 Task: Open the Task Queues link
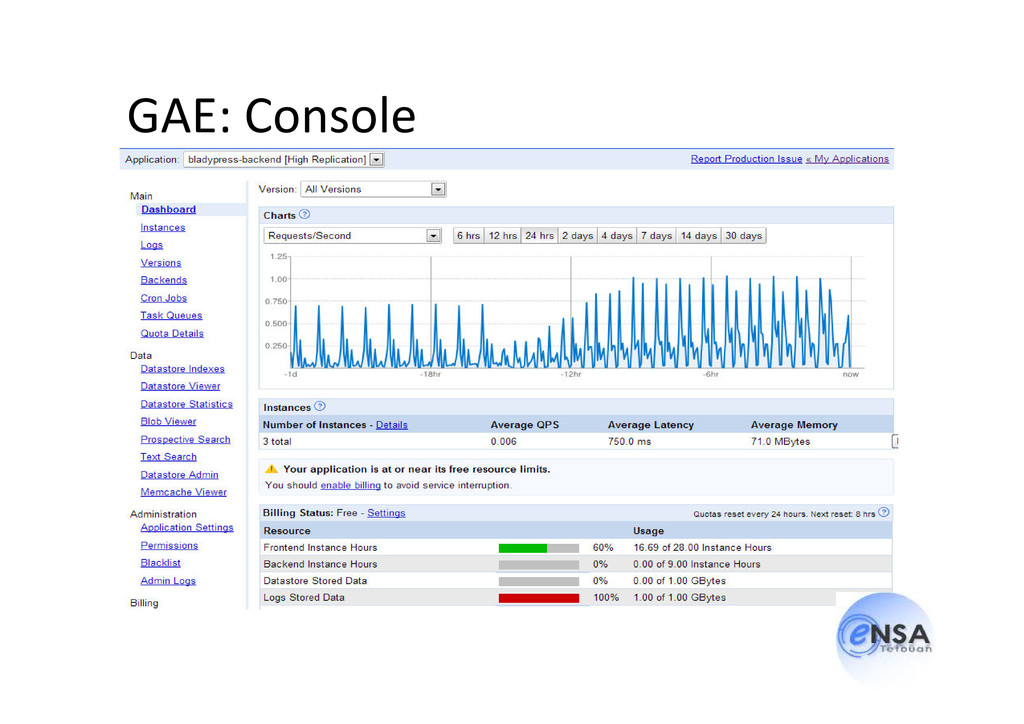click(171, 315)
